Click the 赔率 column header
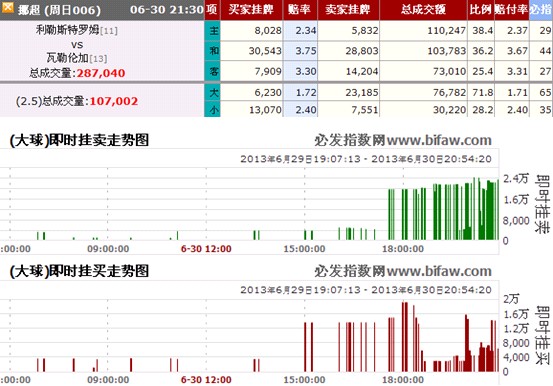The width and height of the screenshot is (553, 386). point(300,10)
